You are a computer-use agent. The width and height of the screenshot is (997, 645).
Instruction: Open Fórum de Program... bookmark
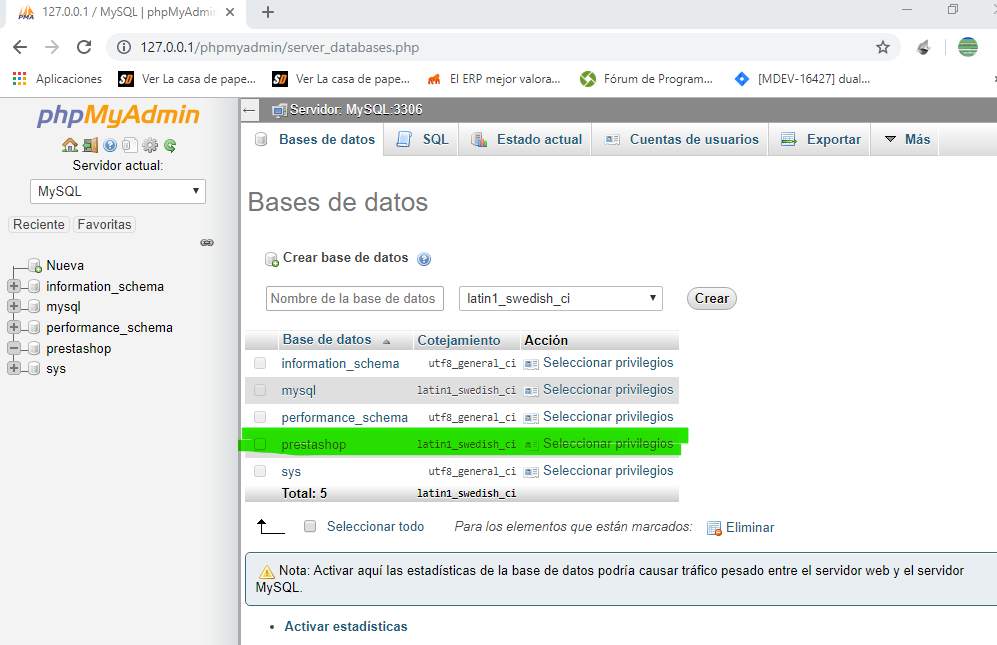tap(647, 79)
